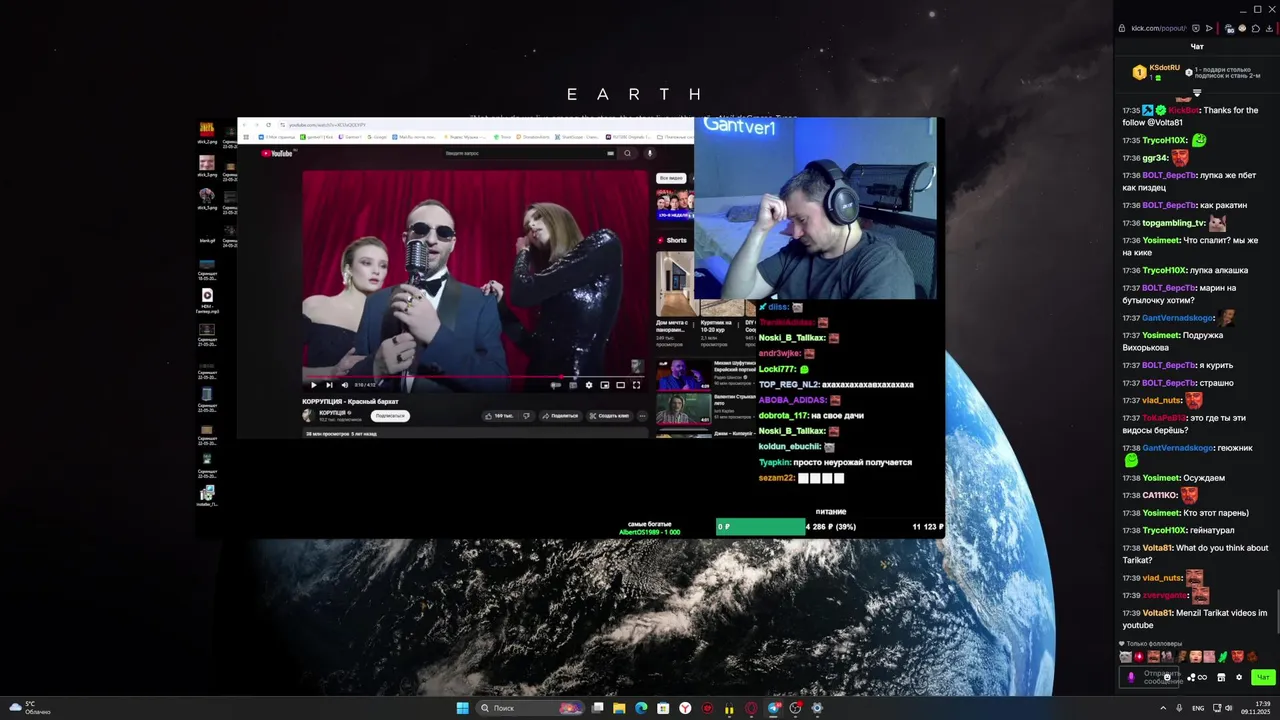This screenshot has height=720, width=1280.
Task: Open Telegram from the taskbar
Action: 773,708
